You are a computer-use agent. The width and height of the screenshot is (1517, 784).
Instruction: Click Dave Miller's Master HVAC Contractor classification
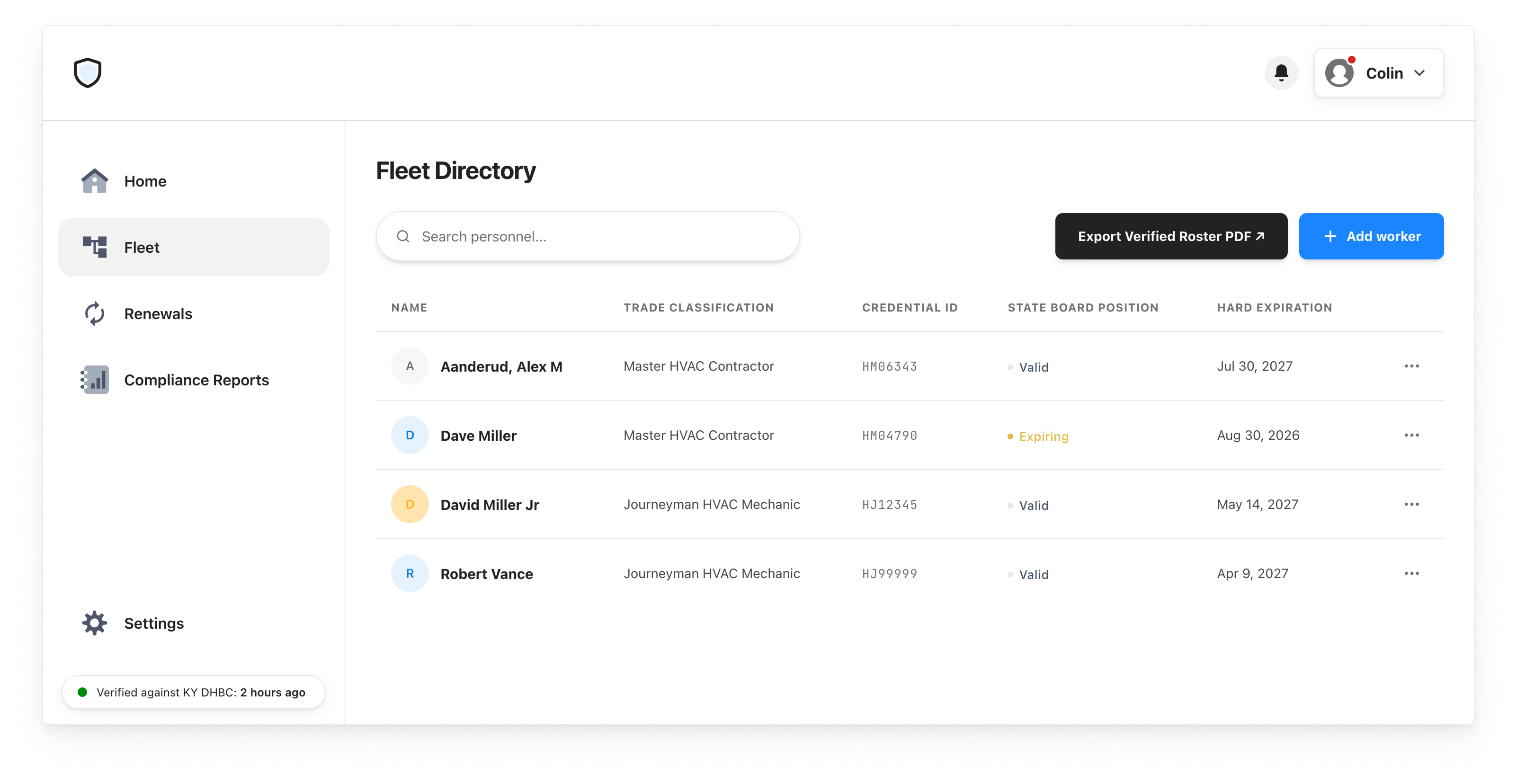point(698,435)
